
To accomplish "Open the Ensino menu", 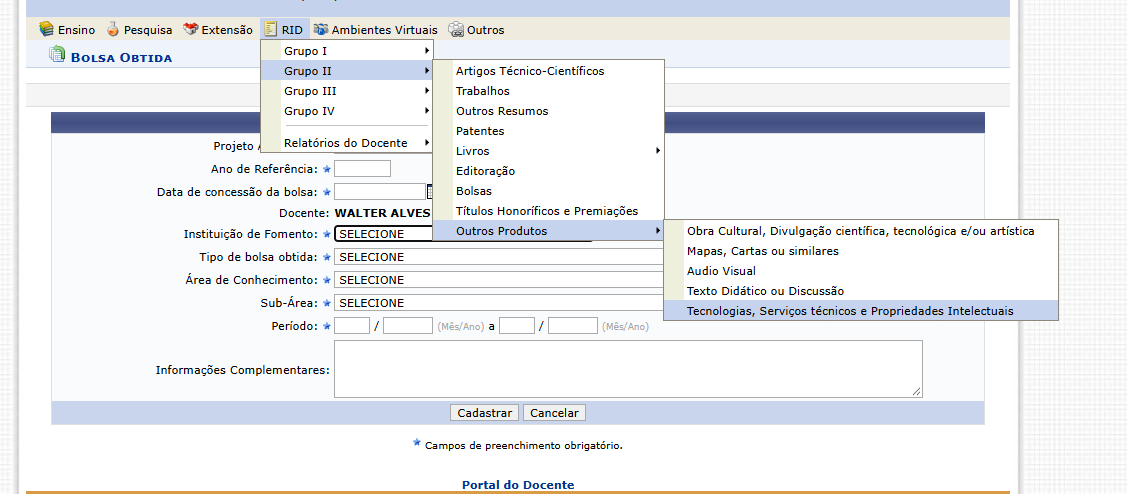I will (x=67, y=29).
